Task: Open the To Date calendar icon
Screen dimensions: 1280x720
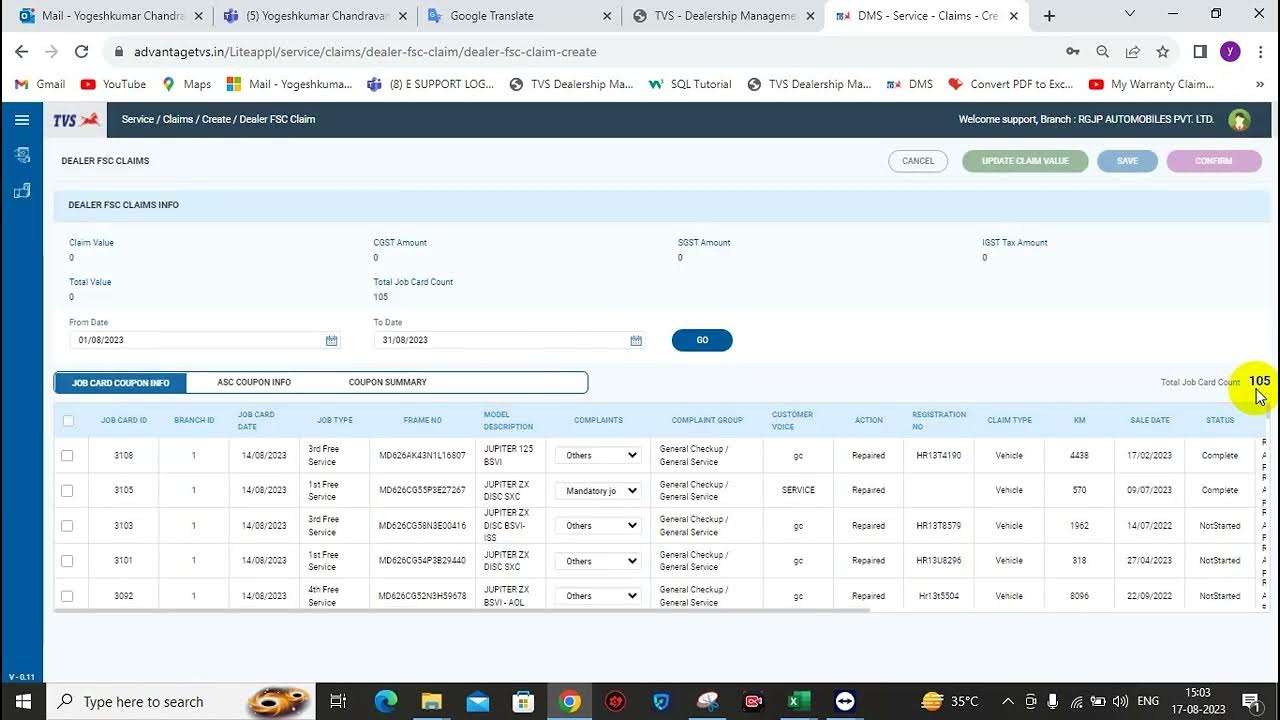Action: click(636, 341)
